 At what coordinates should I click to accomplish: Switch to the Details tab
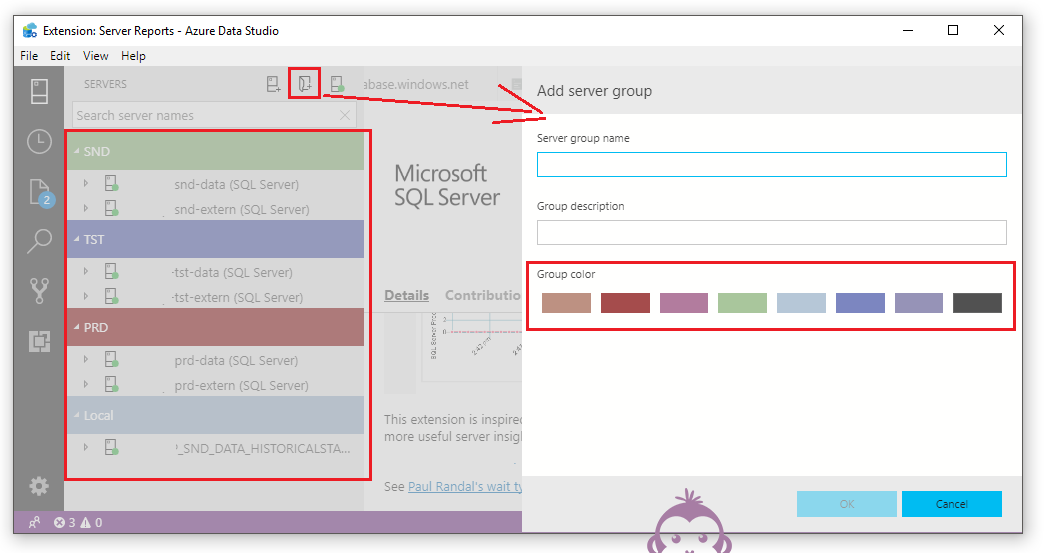pyautogui.click(x=406, y=295)
